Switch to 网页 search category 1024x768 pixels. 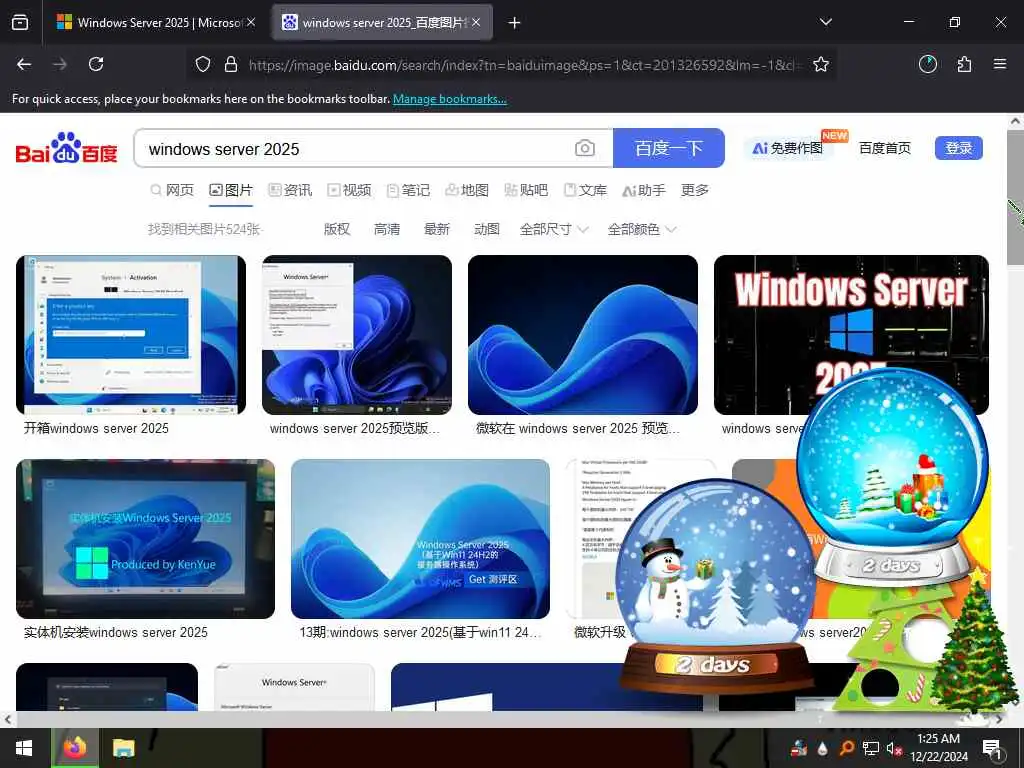coord(172,190)
